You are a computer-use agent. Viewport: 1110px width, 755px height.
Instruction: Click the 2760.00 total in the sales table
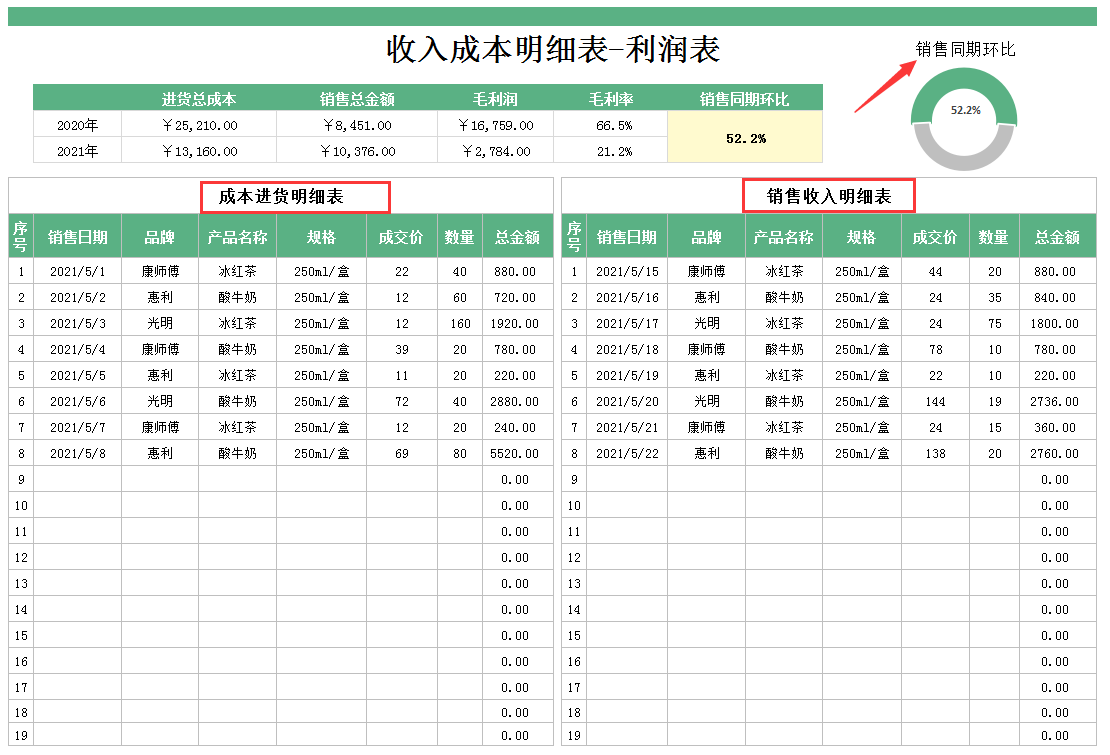tap(1057, 453)
